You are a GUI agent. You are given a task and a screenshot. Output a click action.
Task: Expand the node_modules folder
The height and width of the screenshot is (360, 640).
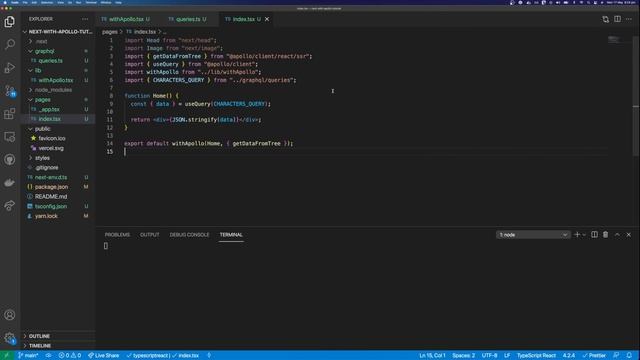coord(58,90)
